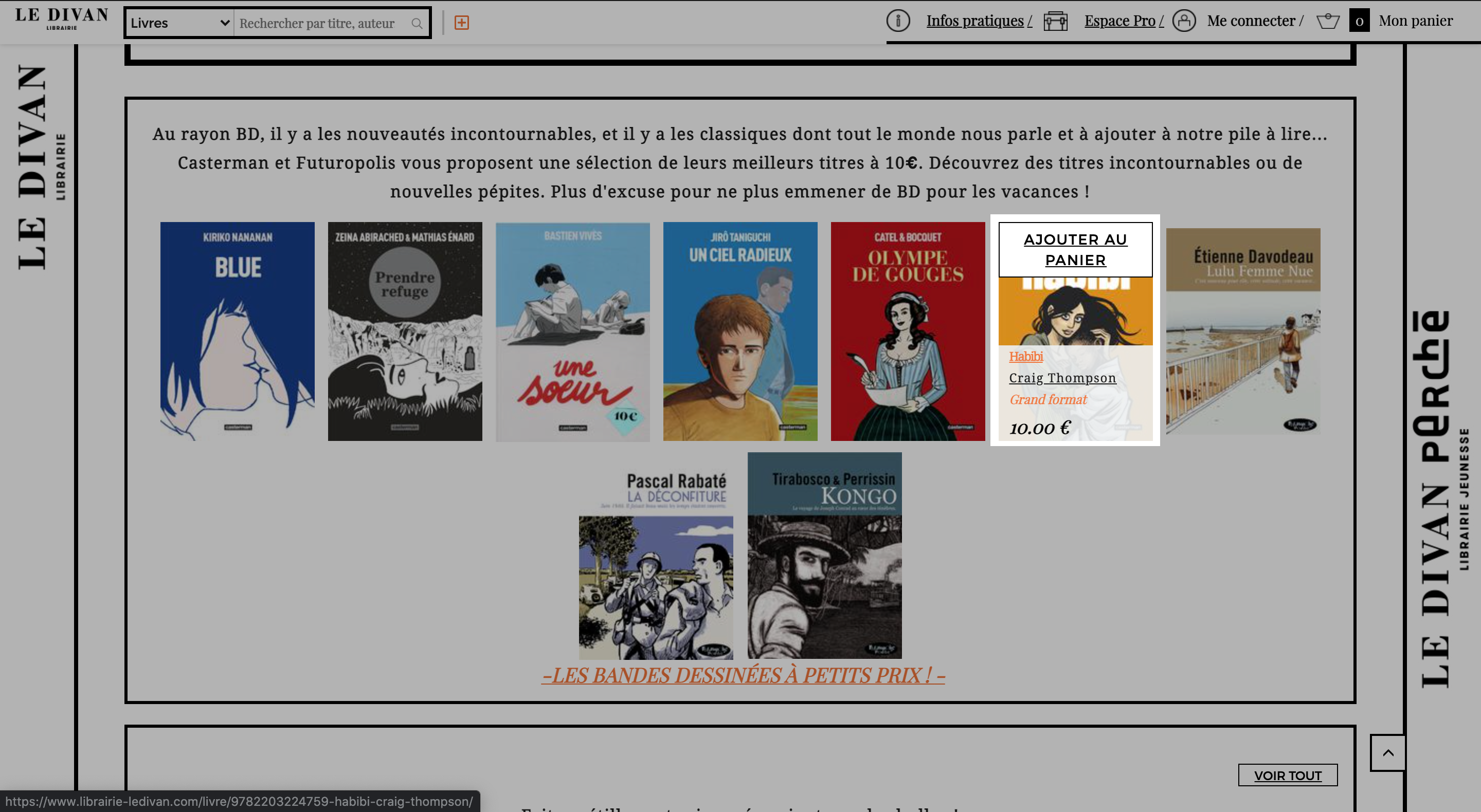Open the Habibi title link
Screen dimensions: 1481x812
(1026, 356)
